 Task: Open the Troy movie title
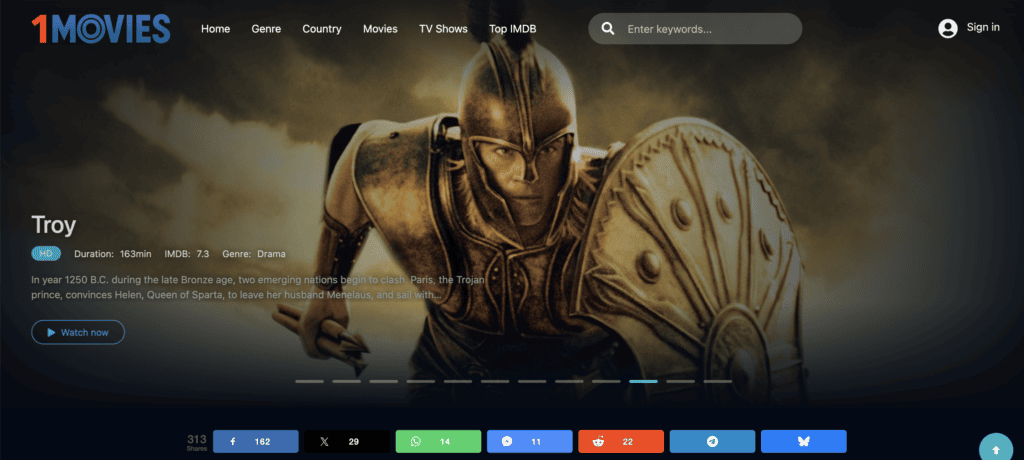click(54, 225)
